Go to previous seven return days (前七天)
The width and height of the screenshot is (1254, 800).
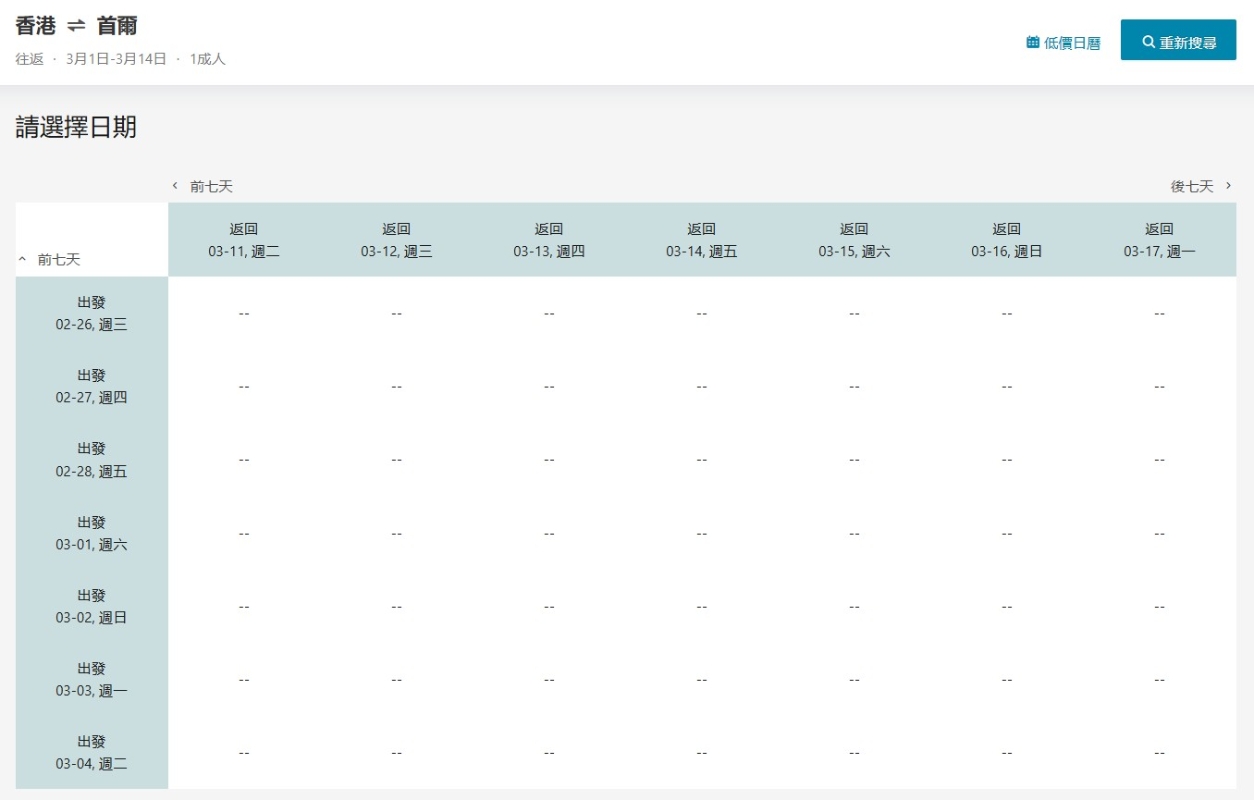click(x=203, y=186)
